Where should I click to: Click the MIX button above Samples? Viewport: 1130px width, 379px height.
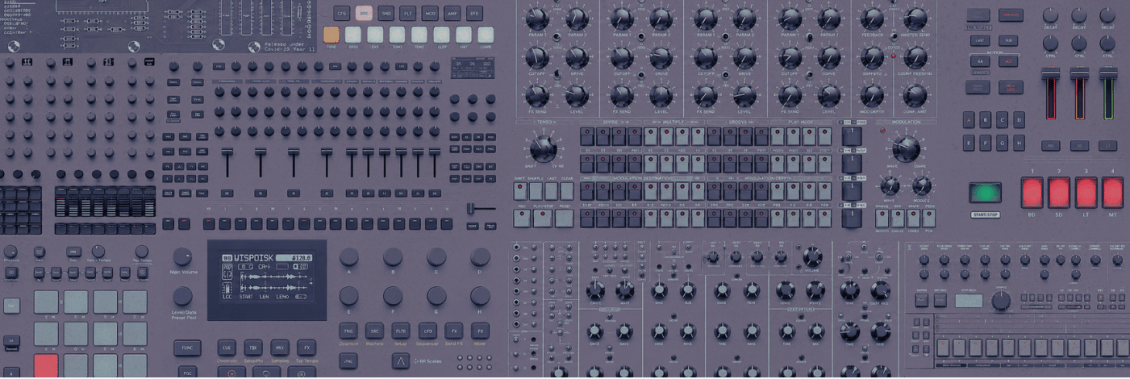point(280,346)
